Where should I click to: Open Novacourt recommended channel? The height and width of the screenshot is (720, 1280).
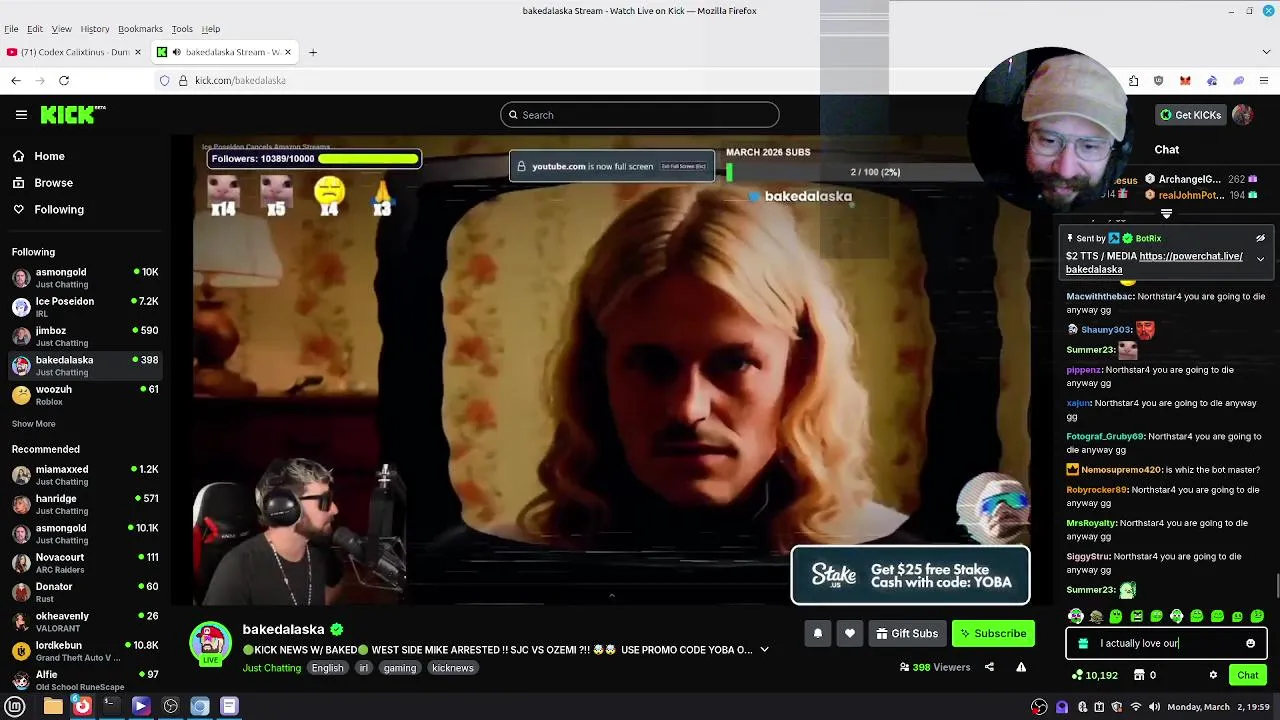tap(85, 563)
